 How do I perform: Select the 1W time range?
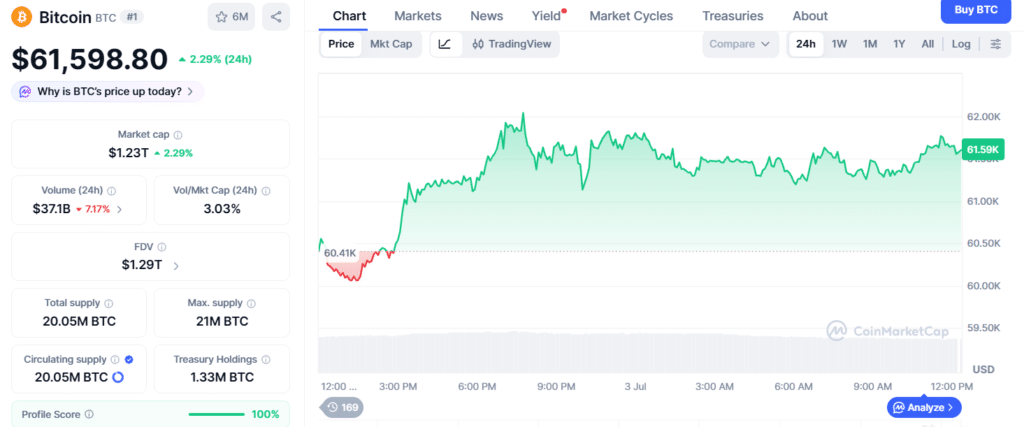(x=839, y=44)
